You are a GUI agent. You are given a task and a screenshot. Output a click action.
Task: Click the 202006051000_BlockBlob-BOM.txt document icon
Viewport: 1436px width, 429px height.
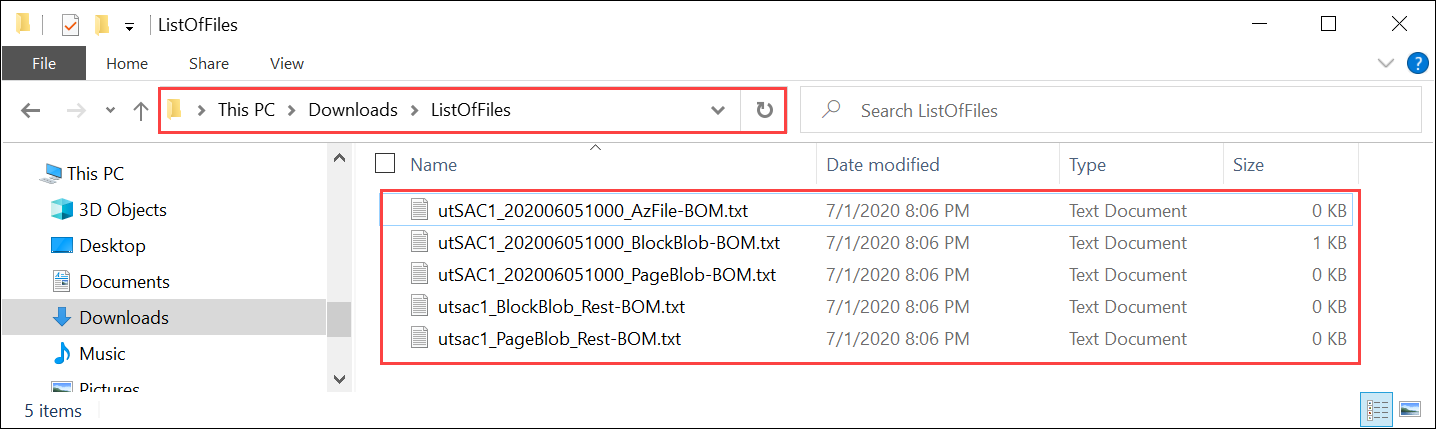(x=420, y=243)
